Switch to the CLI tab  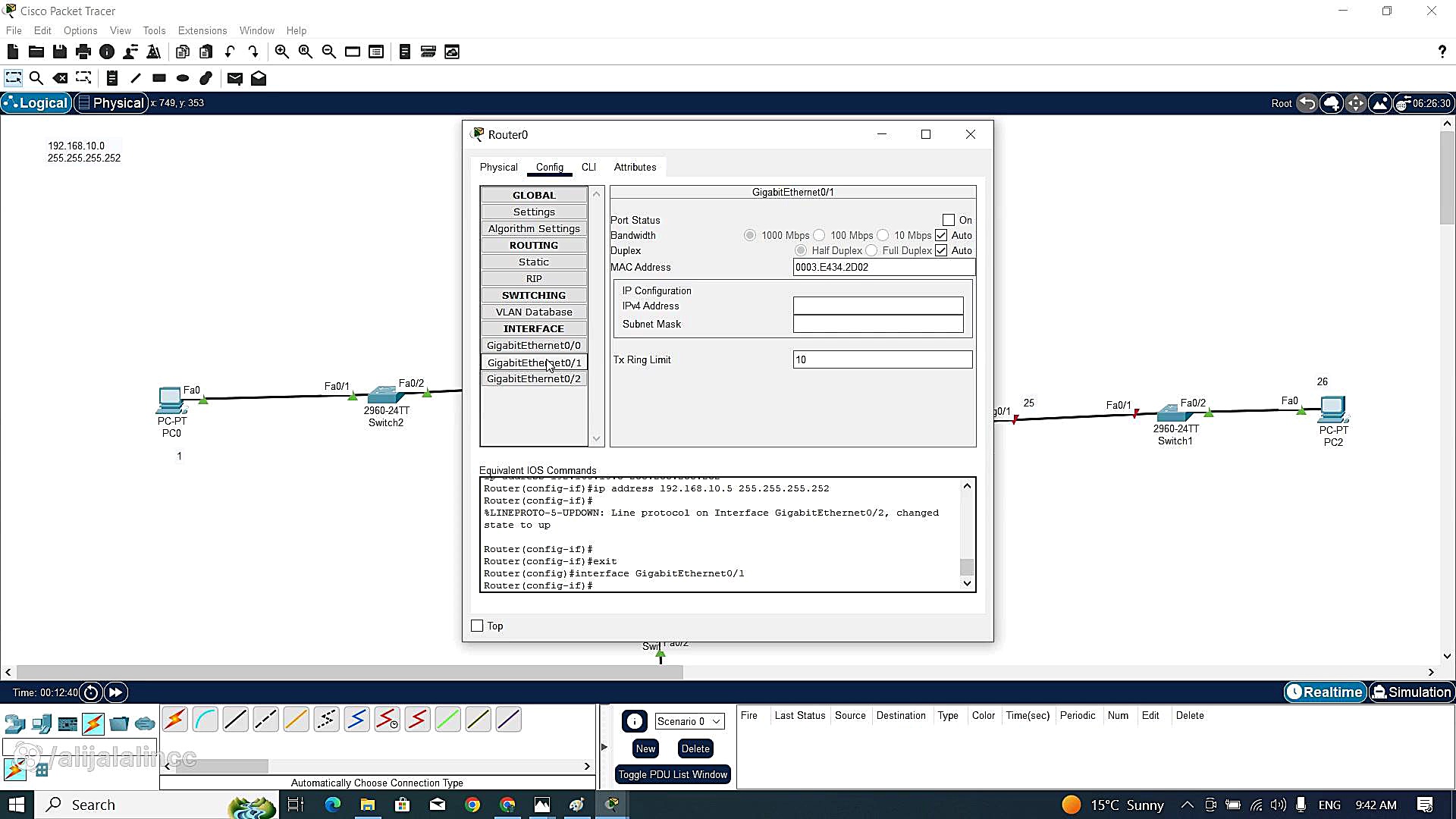[x=588, y=167]
